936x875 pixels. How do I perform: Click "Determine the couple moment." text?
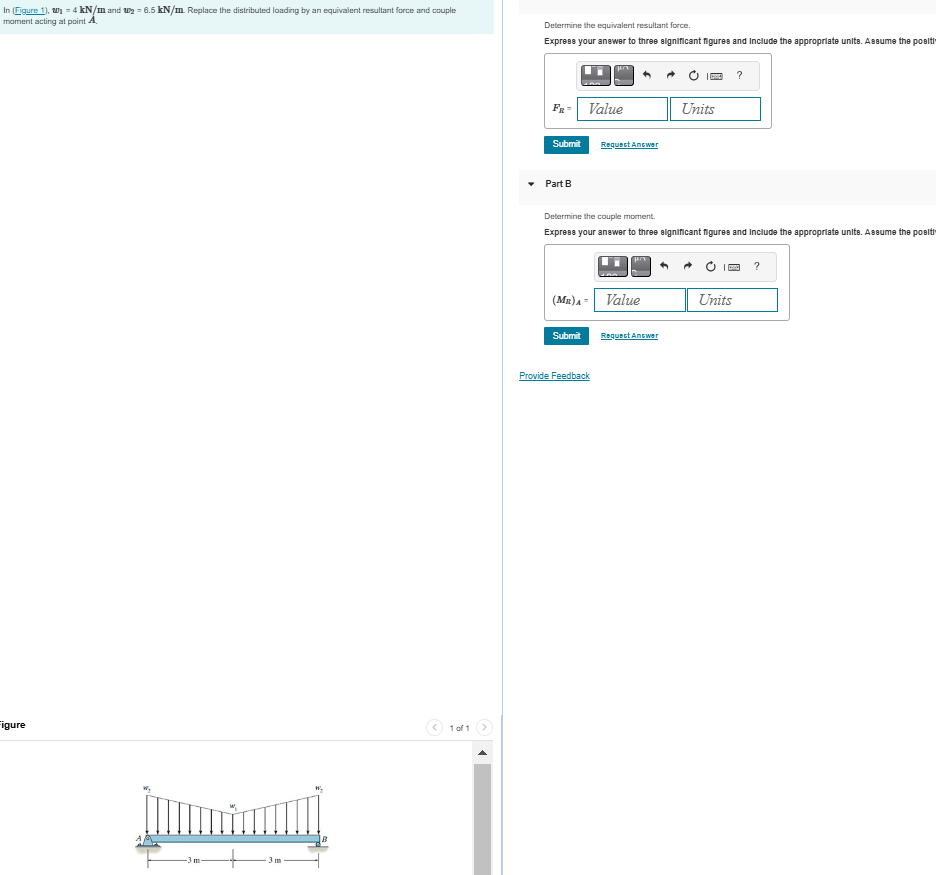coord(599,216)
